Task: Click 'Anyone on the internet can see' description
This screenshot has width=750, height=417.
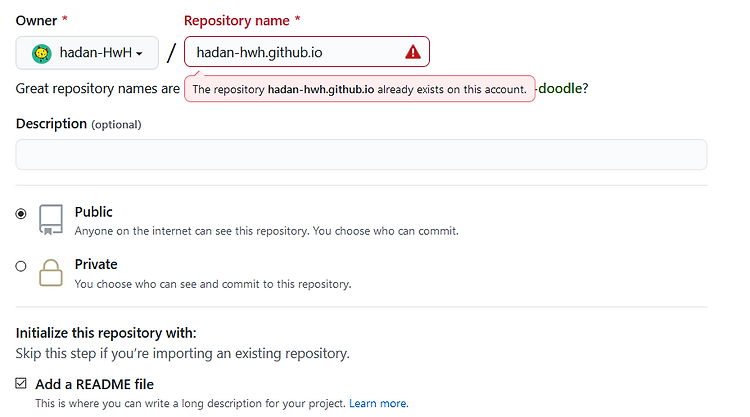Action: tap(266, 231)
